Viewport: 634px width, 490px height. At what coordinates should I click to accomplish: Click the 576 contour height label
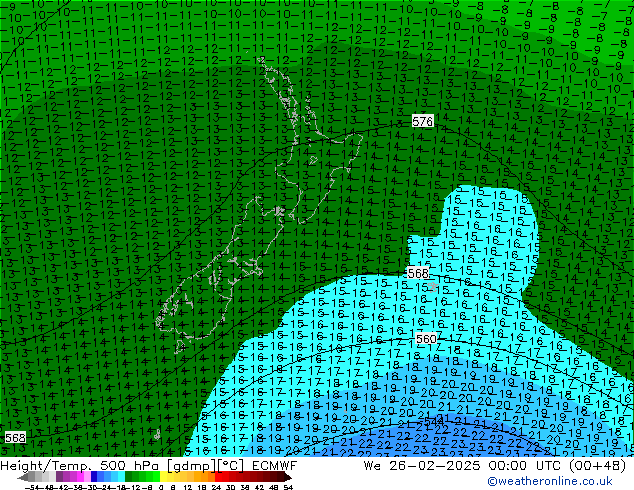[x=422, y=121]
